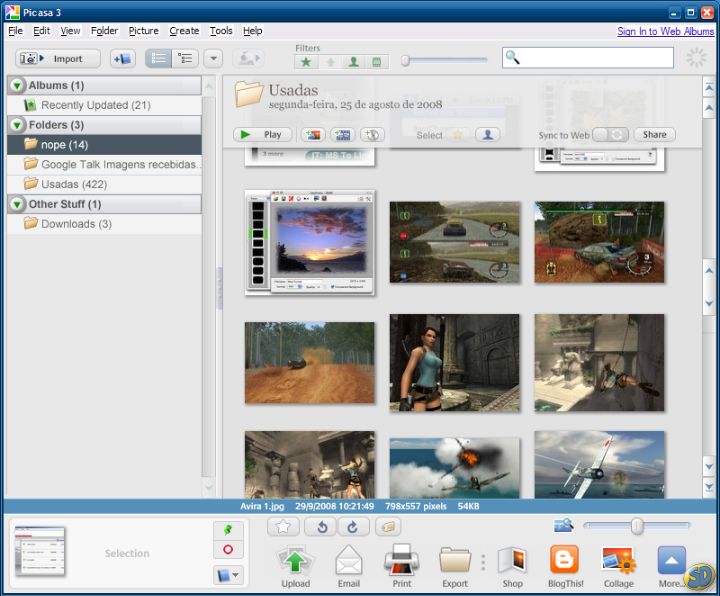Viewport: 720px width, 596px height.
Task: Select the nope (14) folder
Action: point(104,145)
